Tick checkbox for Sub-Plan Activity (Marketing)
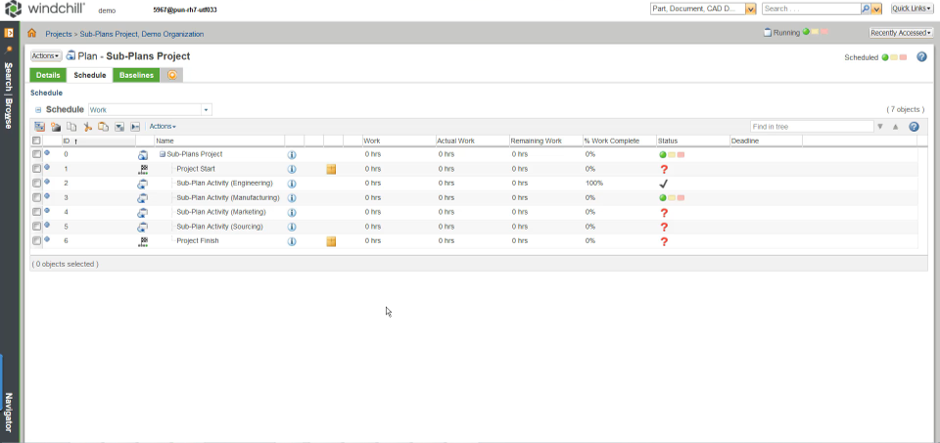Image resolution: width=940 pixels, height=443 pixels. 37,212
